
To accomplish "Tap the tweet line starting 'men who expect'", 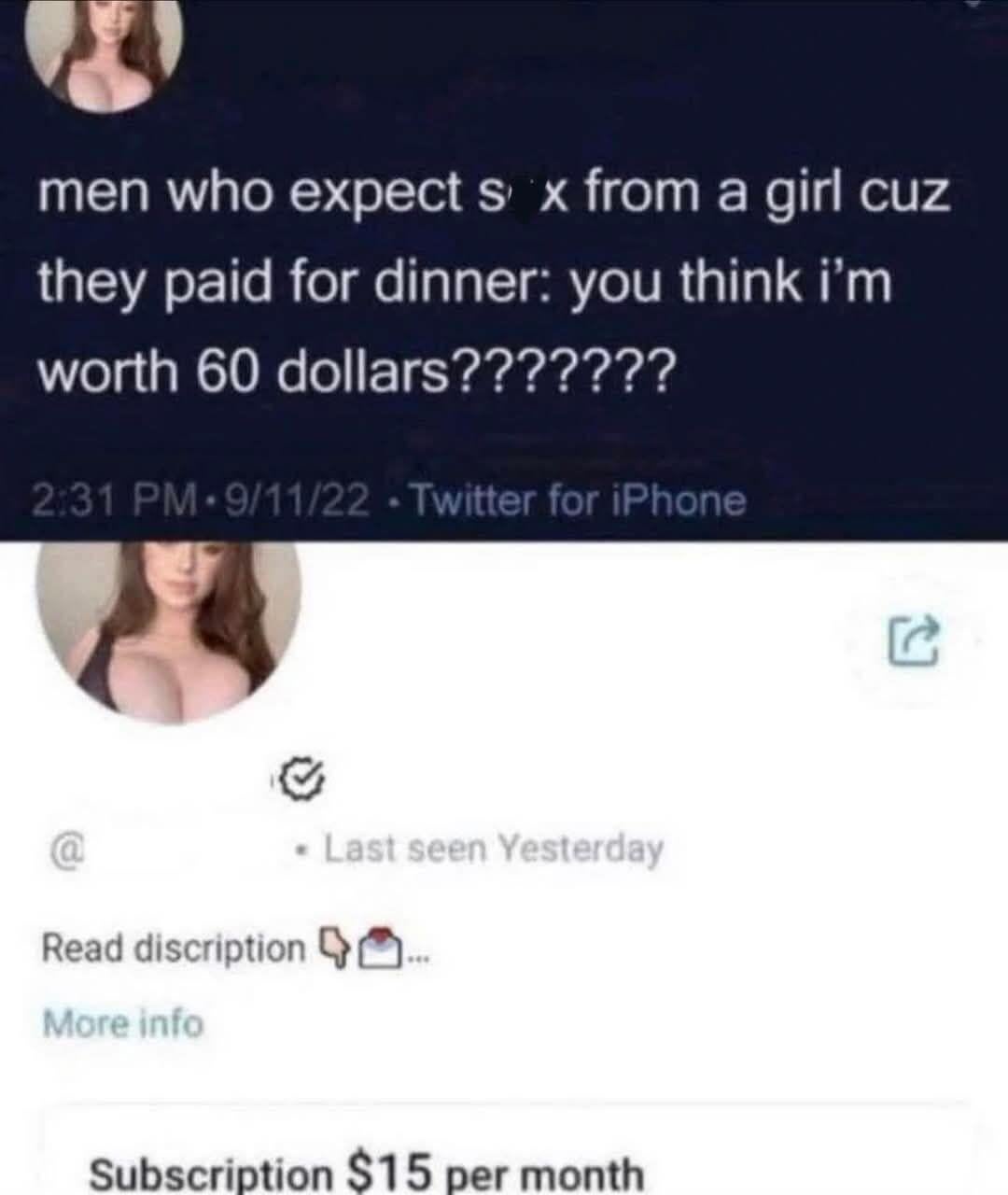I will tap(494, 196).
